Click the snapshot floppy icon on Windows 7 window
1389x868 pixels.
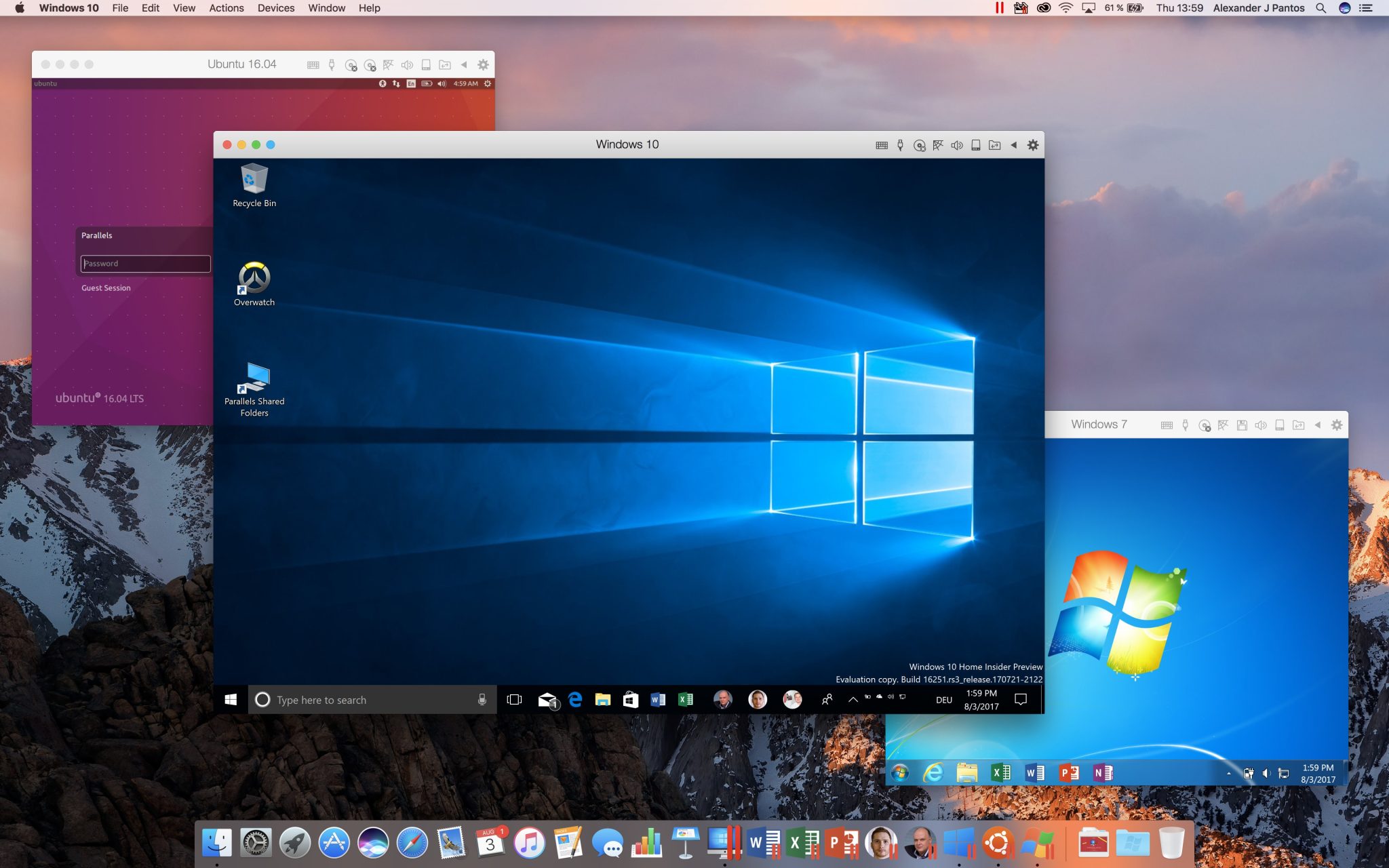pos(1242,425)
